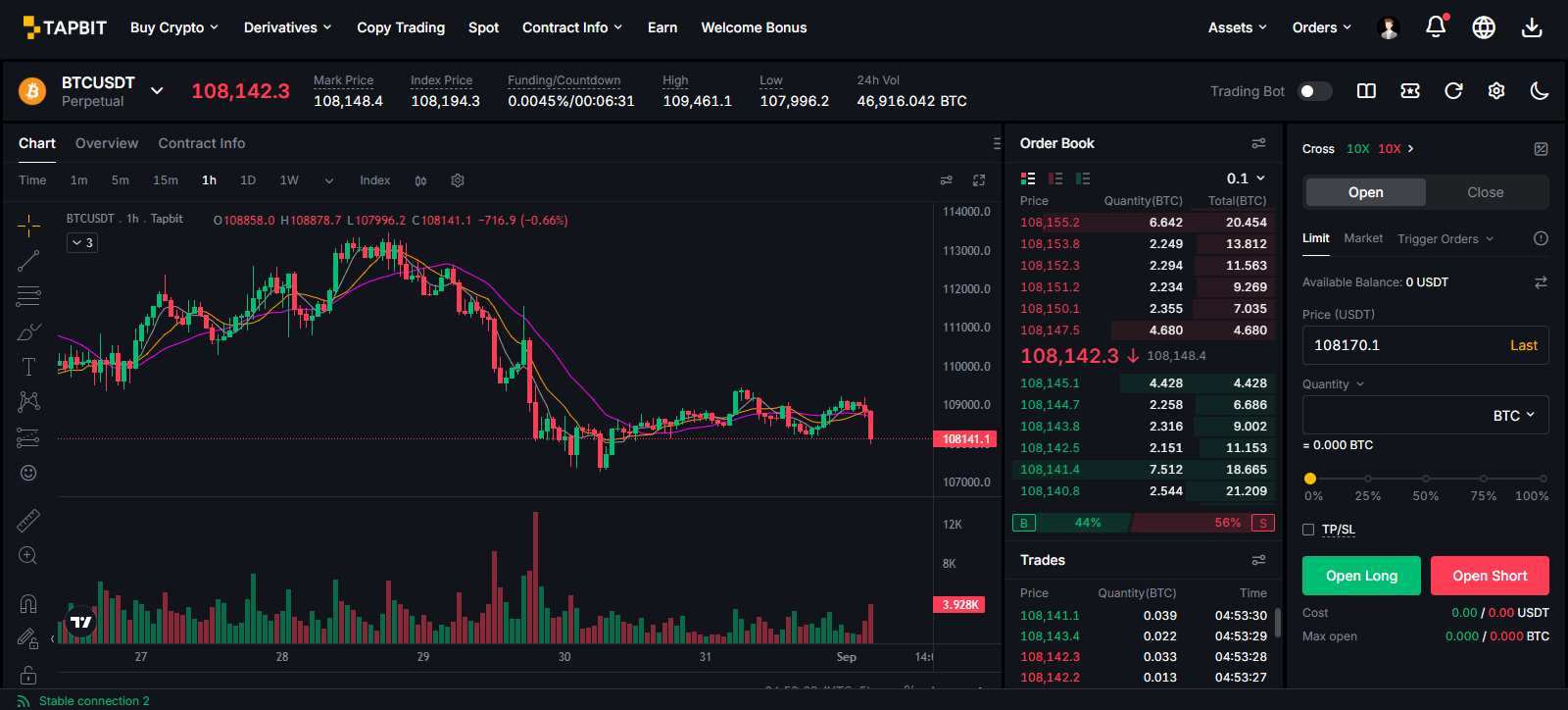This screenshot has height=710, width=1568.
Task: Select the ruler measure tool
Action: coord(28,520)
